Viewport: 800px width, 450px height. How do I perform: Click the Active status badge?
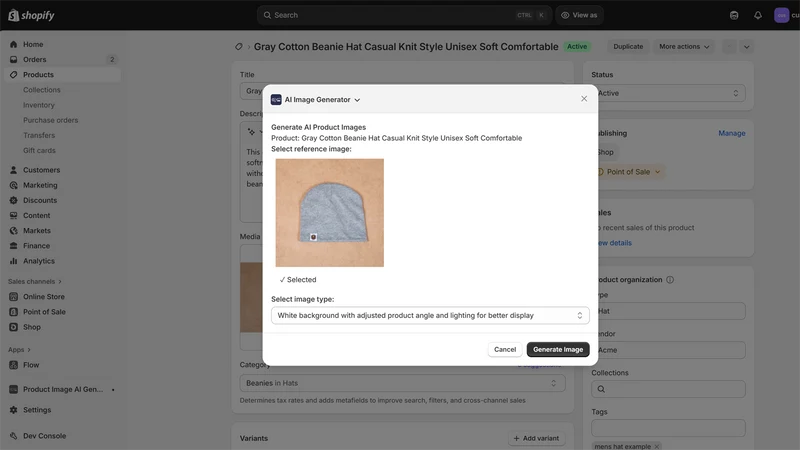[577, 46]
